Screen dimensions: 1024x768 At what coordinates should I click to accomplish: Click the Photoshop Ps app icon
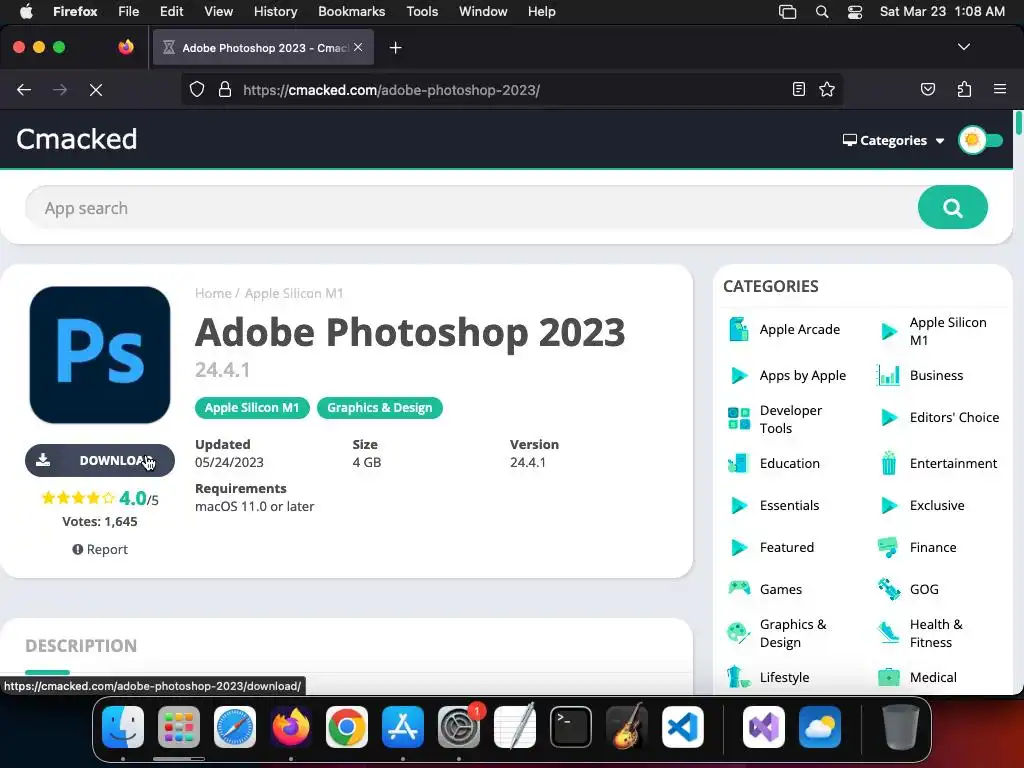click(x=100, y=355)
